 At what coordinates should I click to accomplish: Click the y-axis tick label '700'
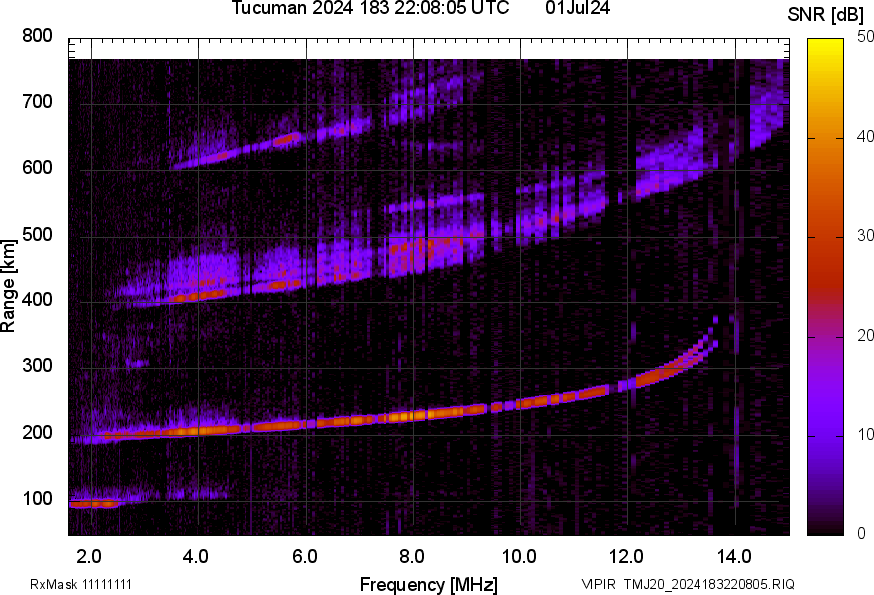[37, 101]
